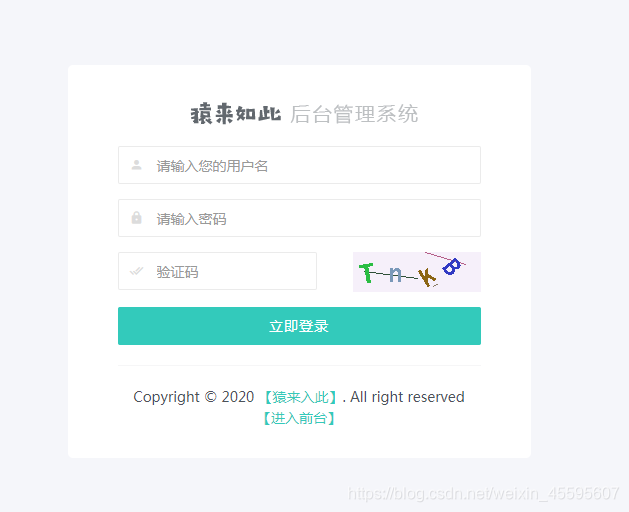Focus the 请输入密码 password input
The width and height of the screenshot is (629, 512).
[299, 218]
